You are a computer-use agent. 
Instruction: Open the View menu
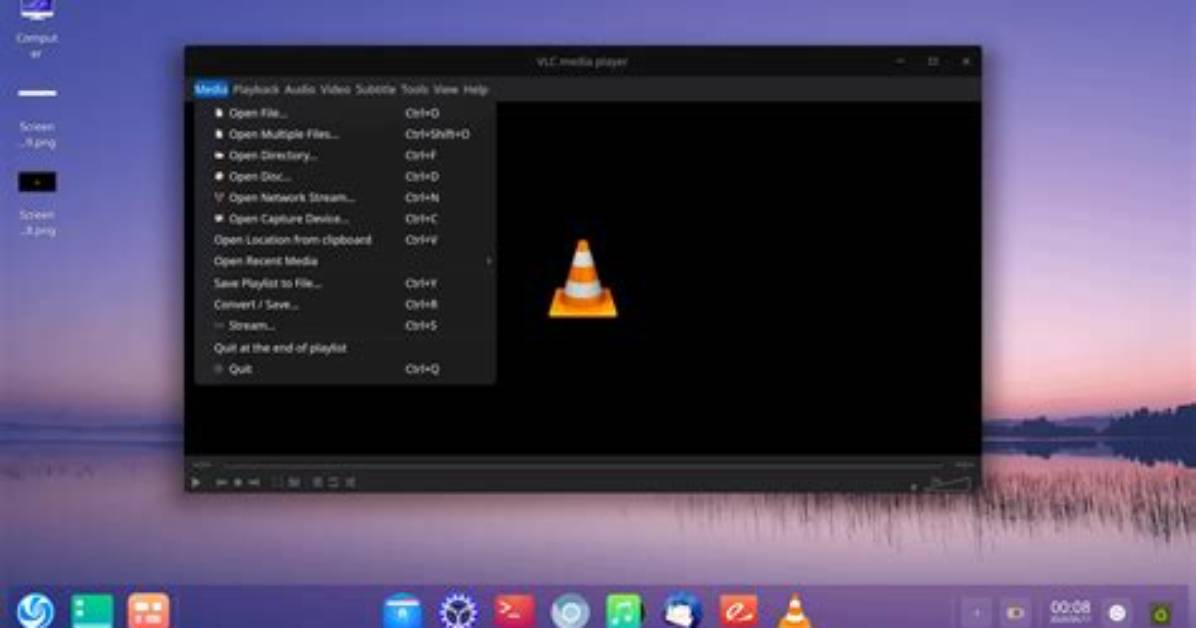pos(445,89)
